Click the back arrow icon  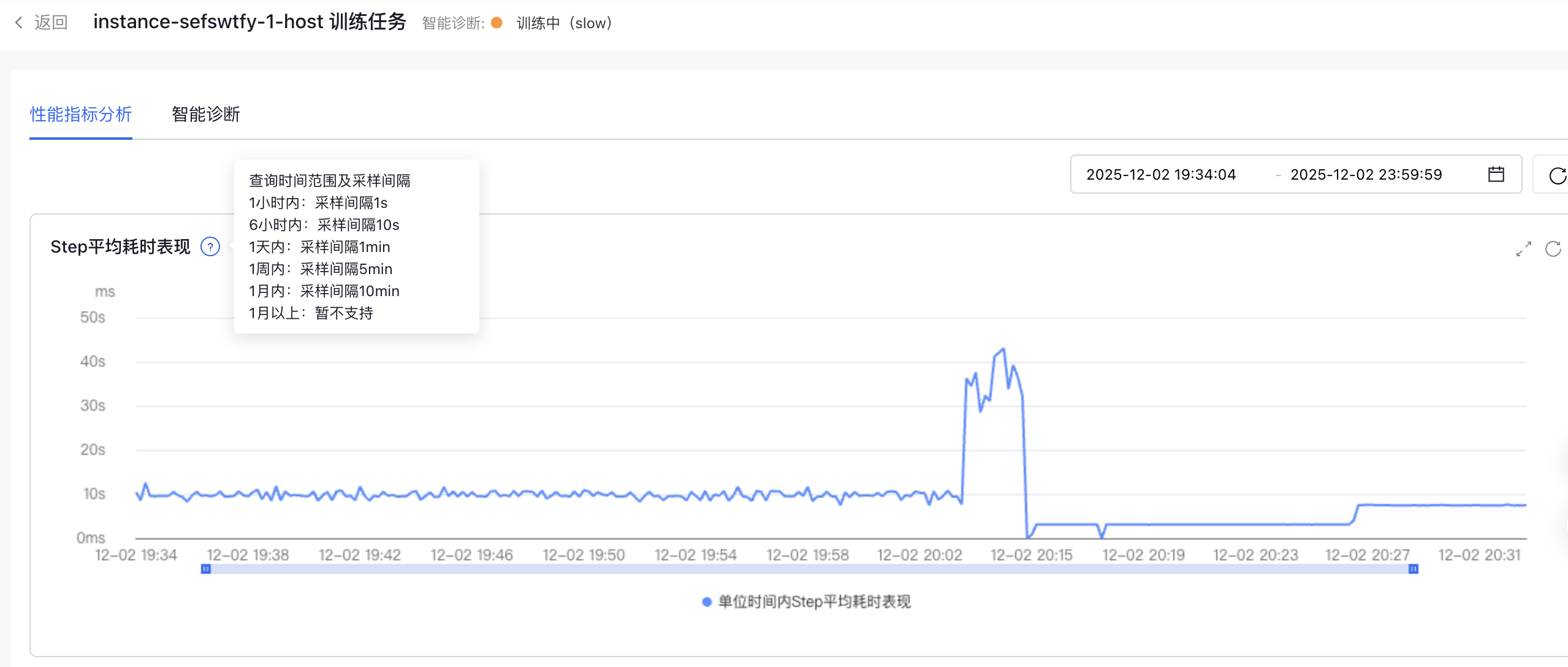click(18, 23)
